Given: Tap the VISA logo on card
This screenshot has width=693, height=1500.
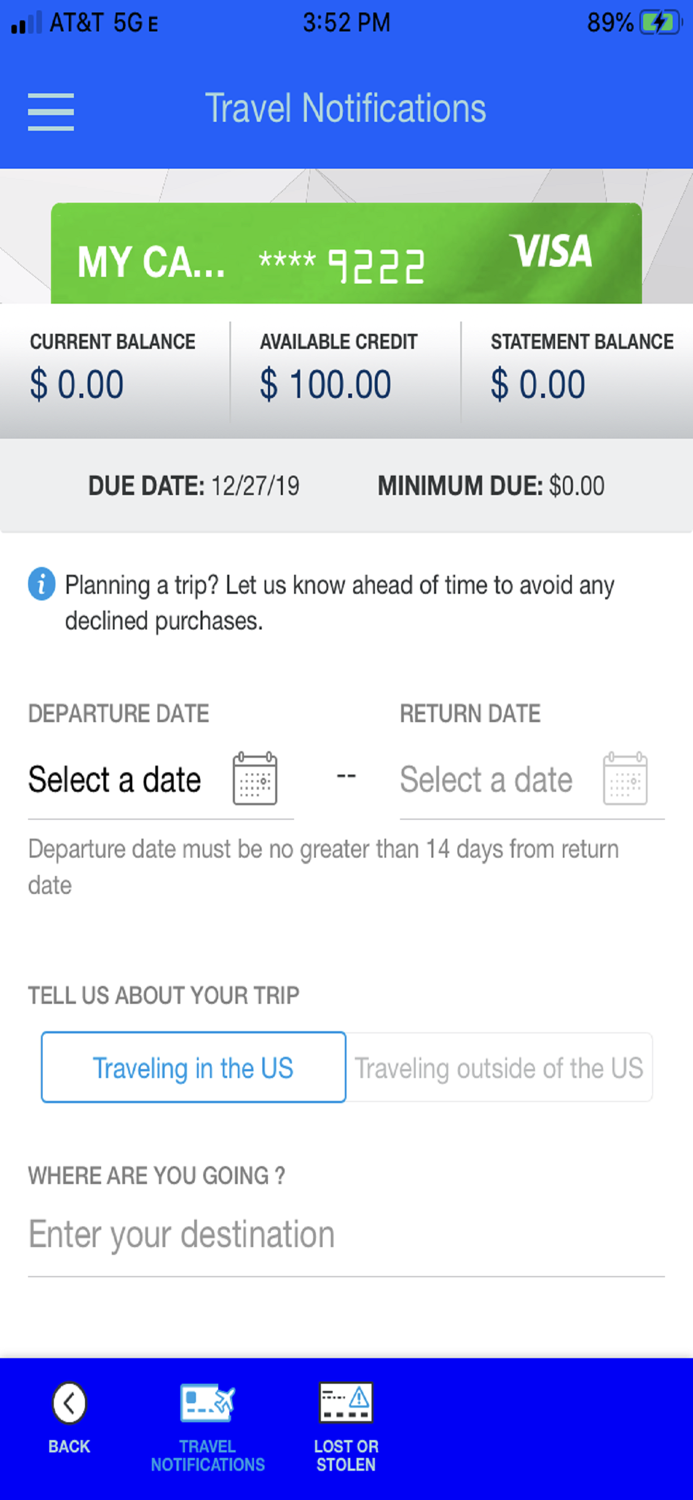Looking at the screenshot, I should pyautogui.click(x=551, y=252).
